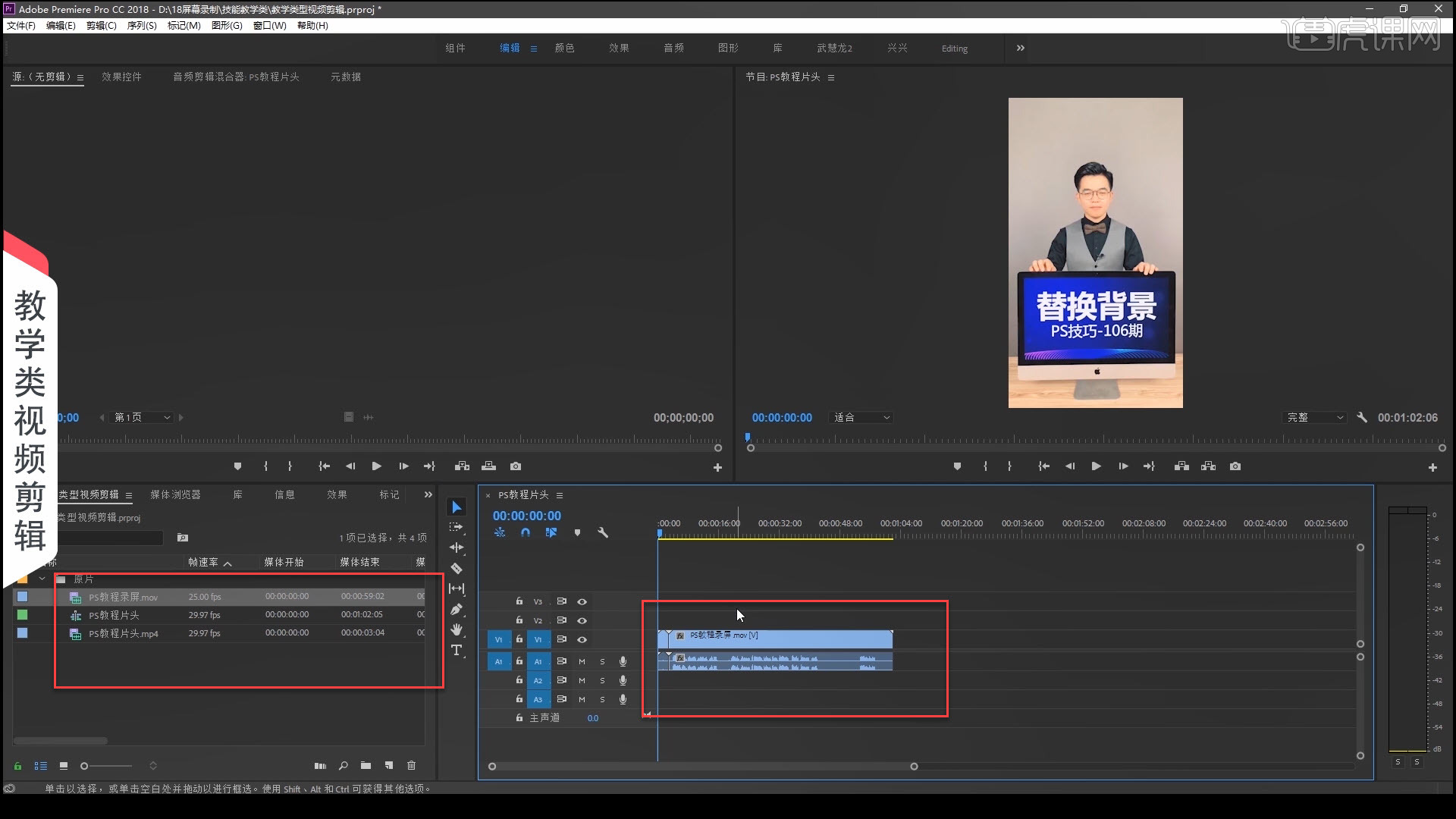Switch Project panel to icon view
Viewport: 1456px width, 819px height.
click(64, 766)
